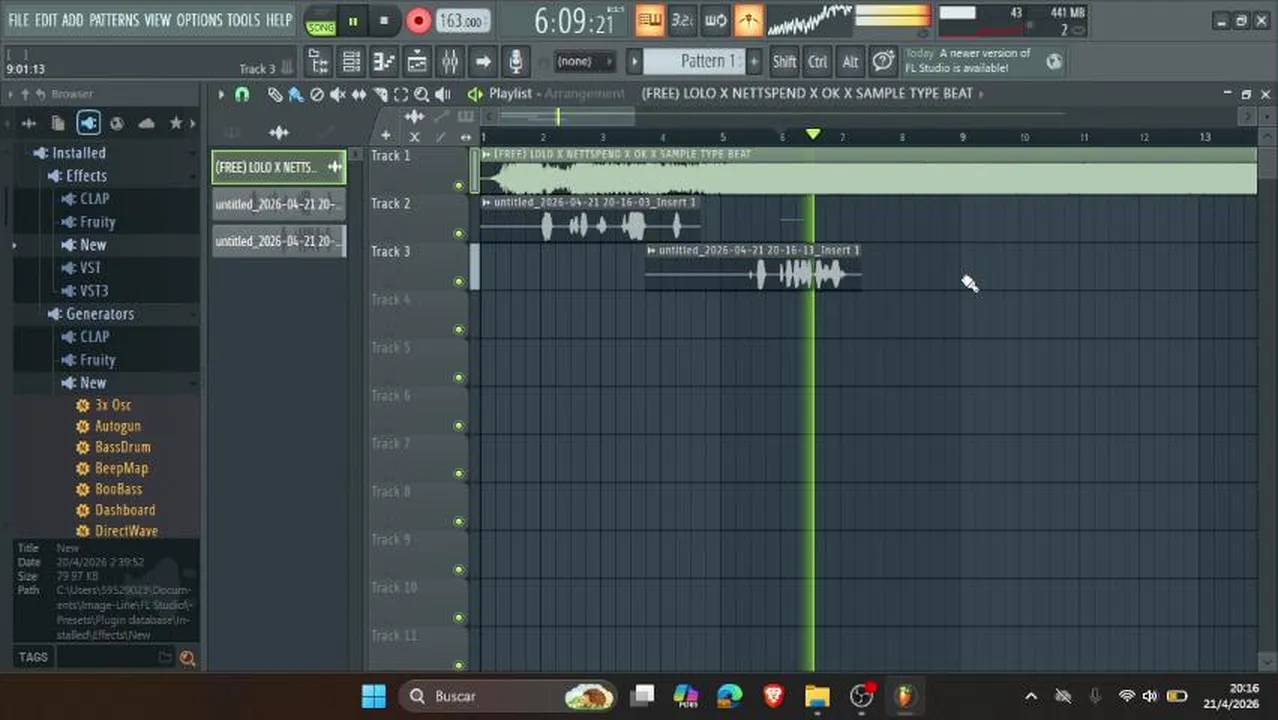Select the Mute tool in playlist
1278x720 pixels.
click(x=337, y=94)
